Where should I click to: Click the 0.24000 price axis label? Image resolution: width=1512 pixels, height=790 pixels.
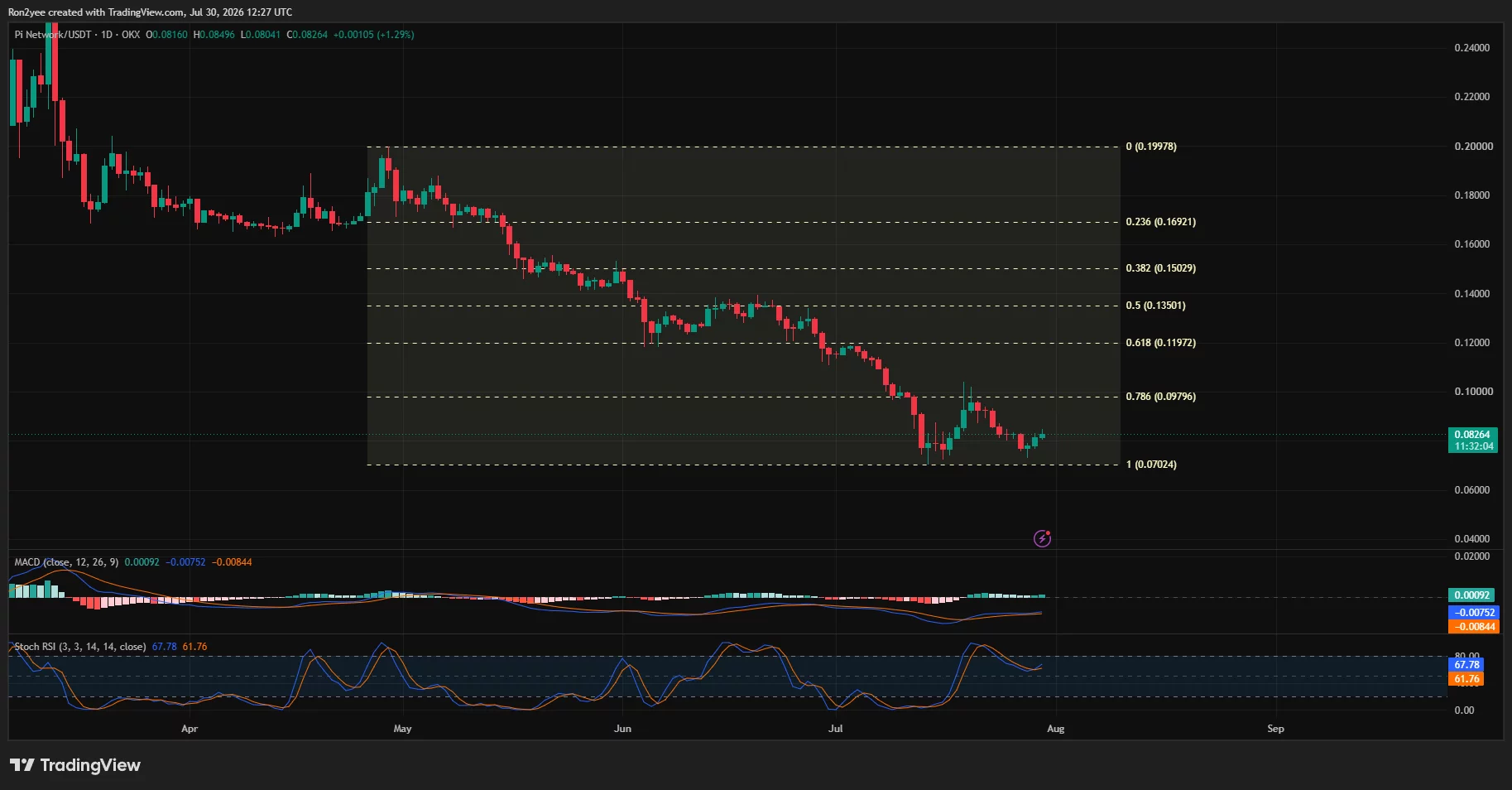coord(1472,48)
